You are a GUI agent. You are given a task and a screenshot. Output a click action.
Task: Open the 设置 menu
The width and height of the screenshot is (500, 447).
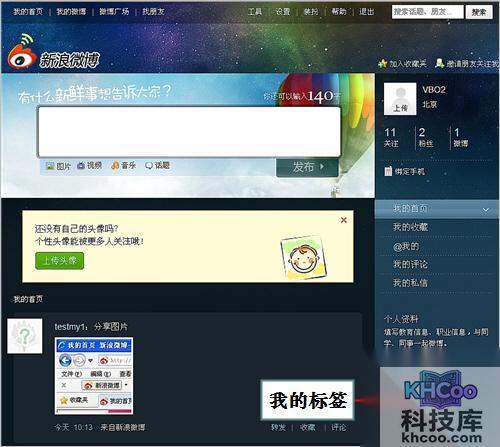coord(283,12)
